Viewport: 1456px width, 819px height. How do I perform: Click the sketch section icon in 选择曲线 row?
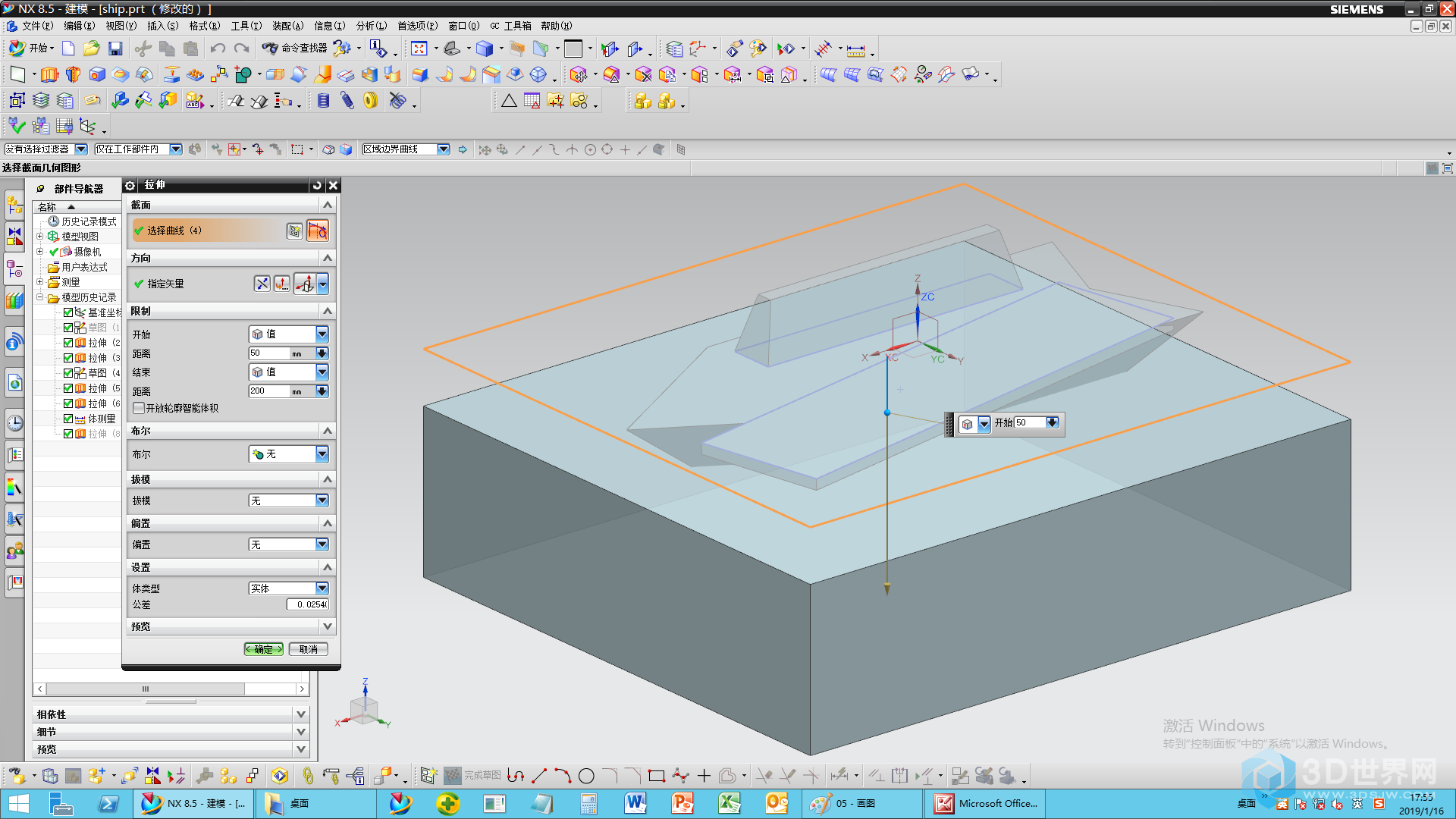(x=295, y=231)
